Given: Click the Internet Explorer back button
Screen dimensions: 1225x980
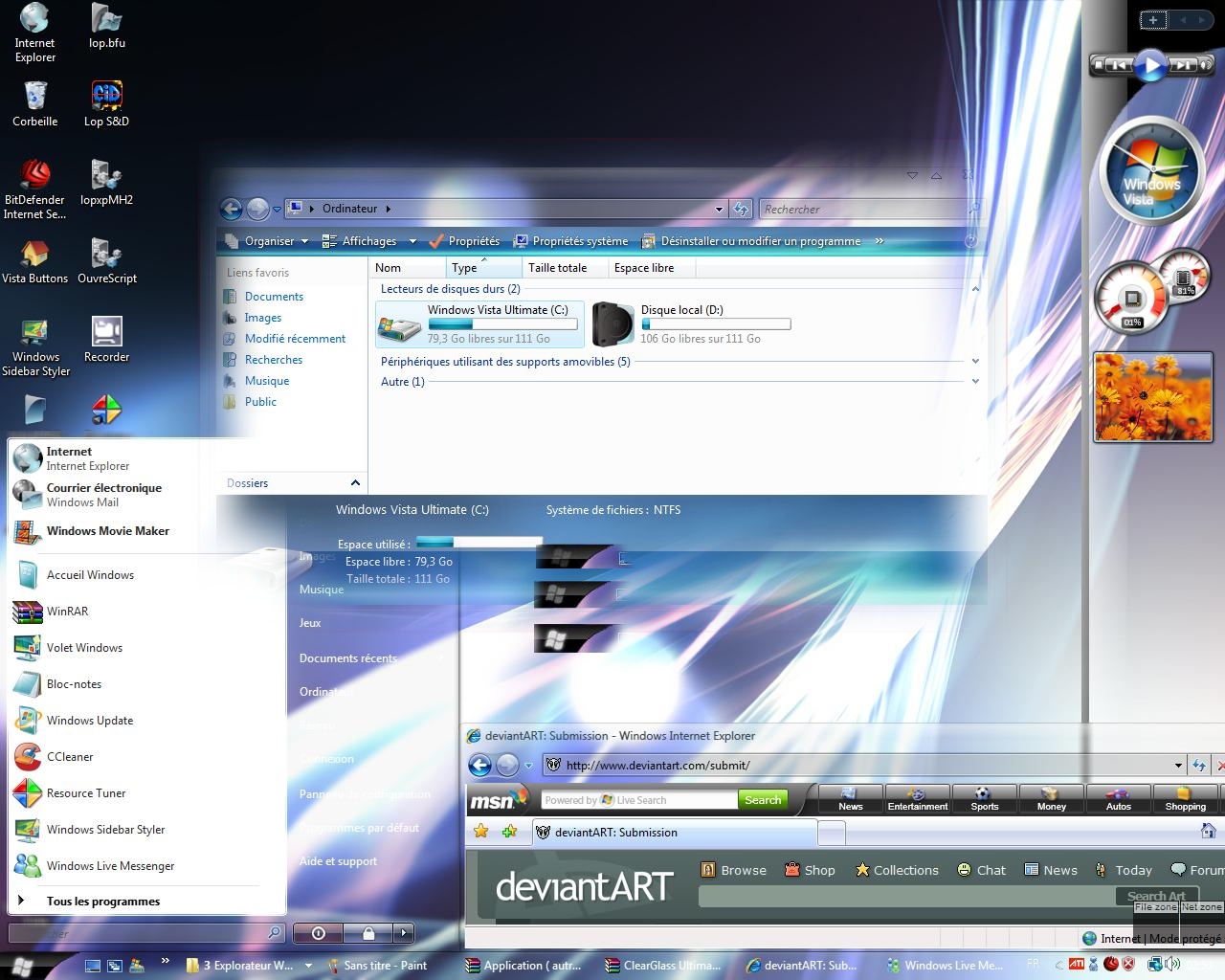Looking at the screenshot, I should (480, 765).
